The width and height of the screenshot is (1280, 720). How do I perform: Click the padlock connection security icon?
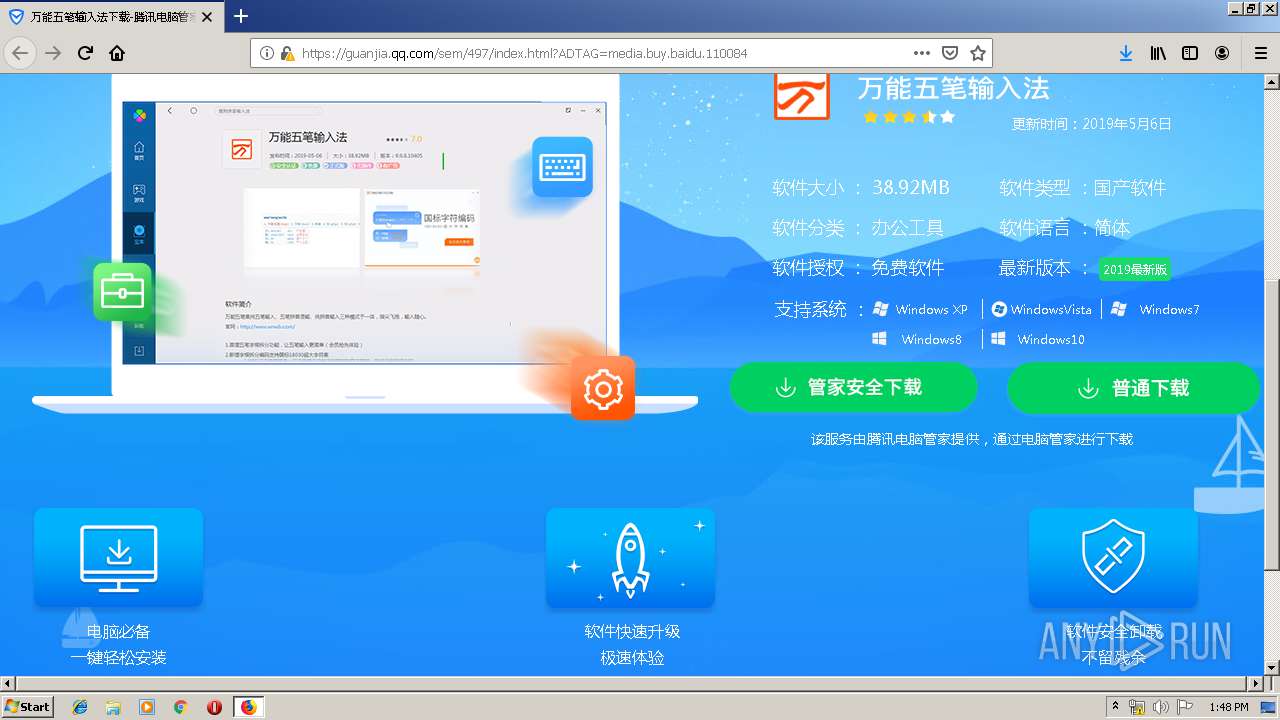(287, 53)
